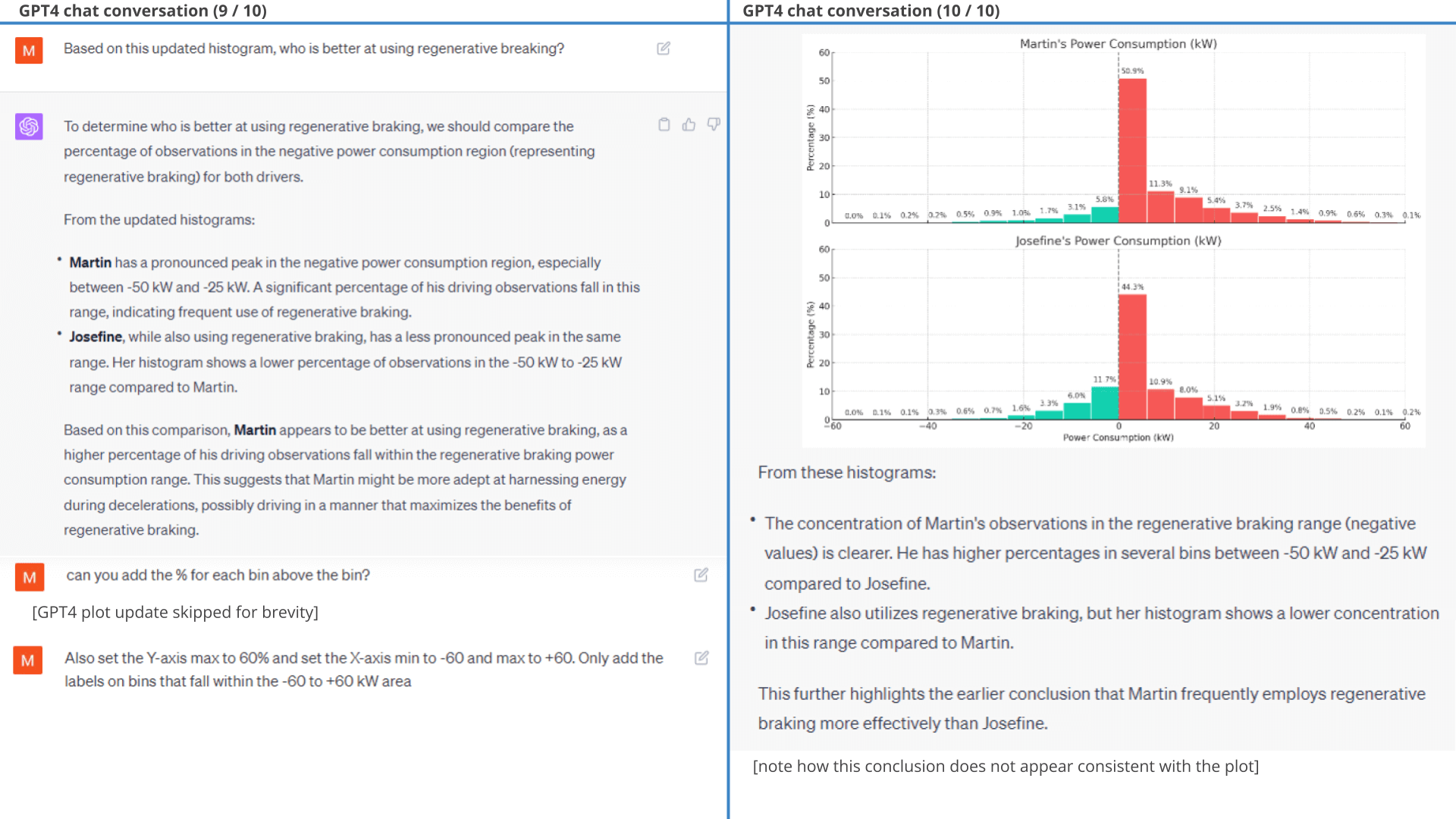
Task: Click user avatar beside 'Also set the Y-axis'
Action: click(x=27, y=661)
